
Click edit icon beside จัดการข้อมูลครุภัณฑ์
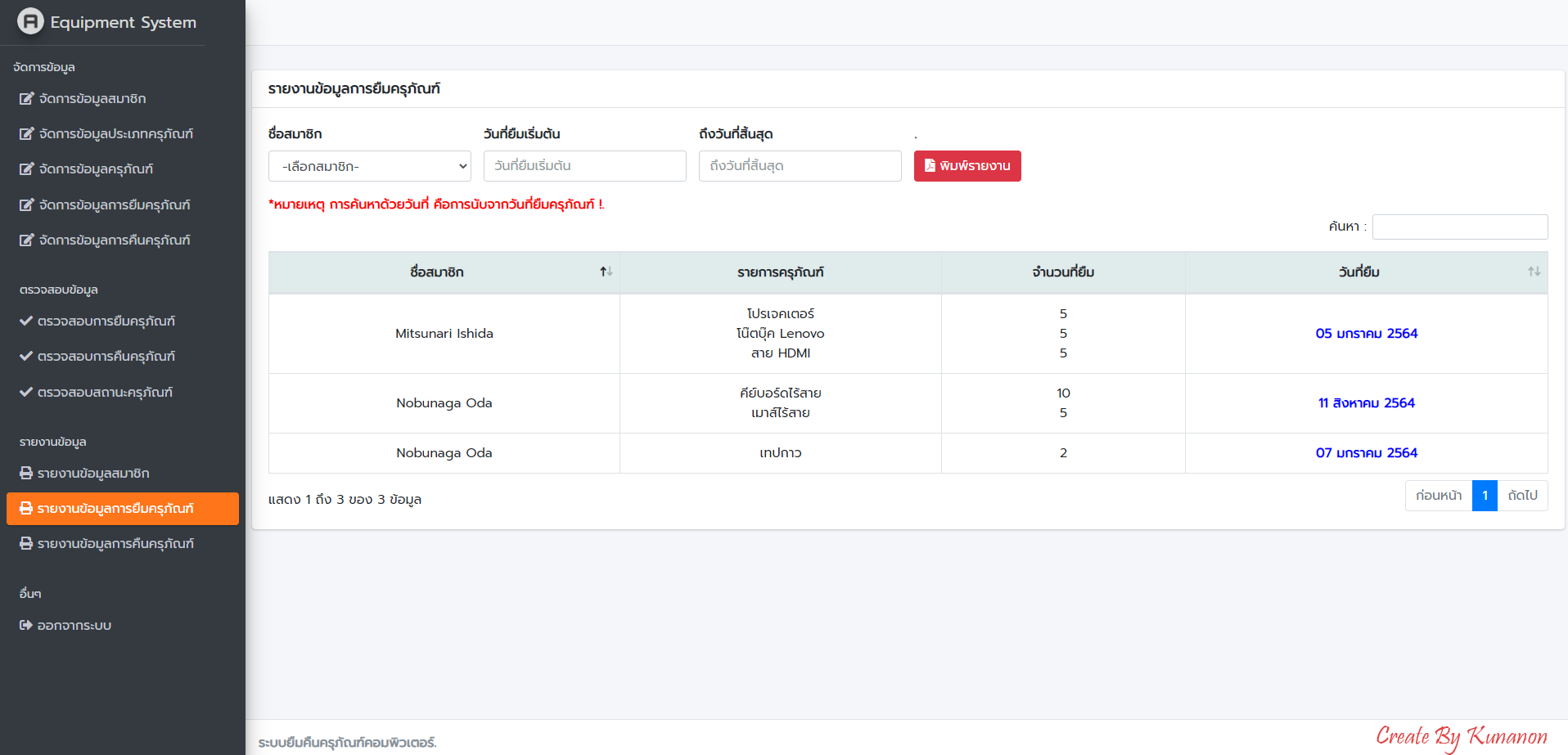[x=27, y=169]
